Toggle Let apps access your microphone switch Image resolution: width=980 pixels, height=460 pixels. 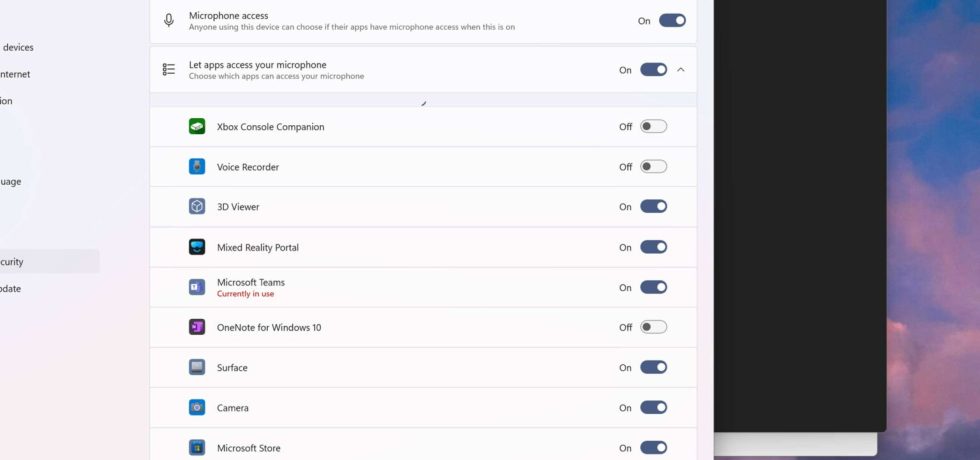click(654, 69)
